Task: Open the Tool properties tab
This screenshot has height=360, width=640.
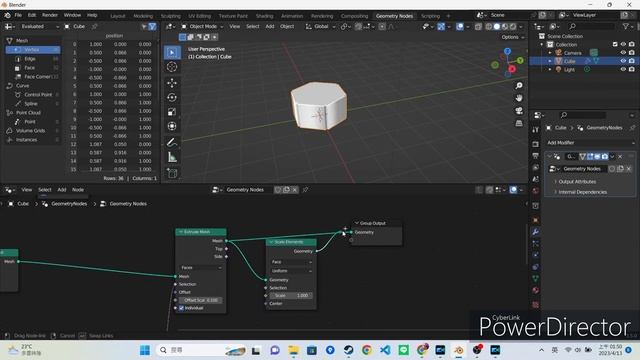Action: [536, 130]
